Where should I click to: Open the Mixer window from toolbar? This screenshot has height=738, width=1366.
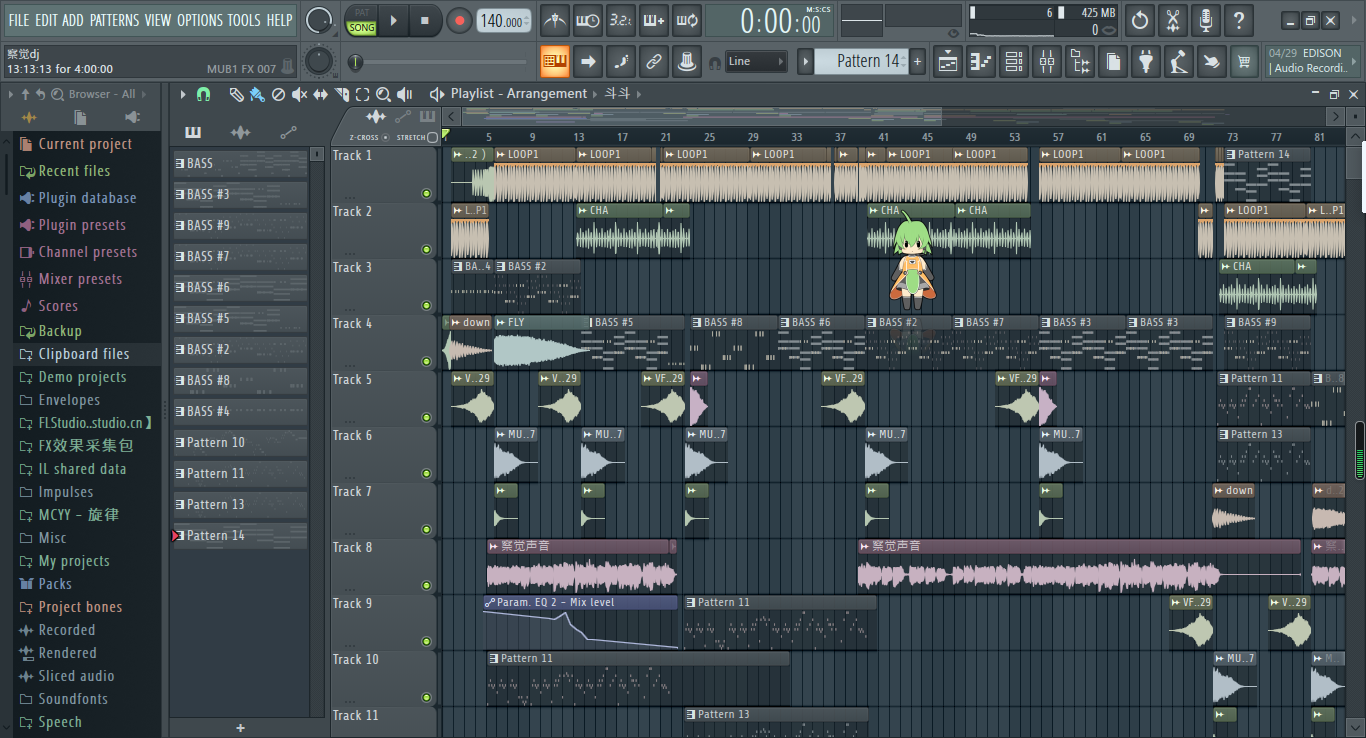click(x=1046, y=62)
